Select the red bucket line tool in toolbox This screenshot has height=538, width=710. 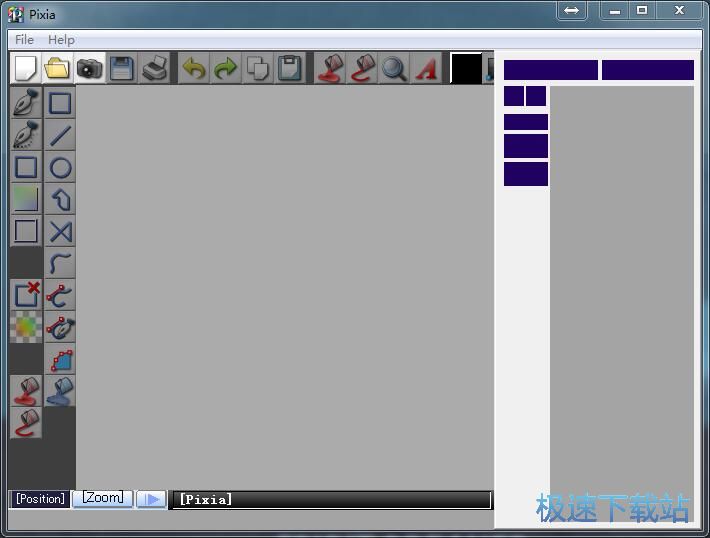(26, 423)
